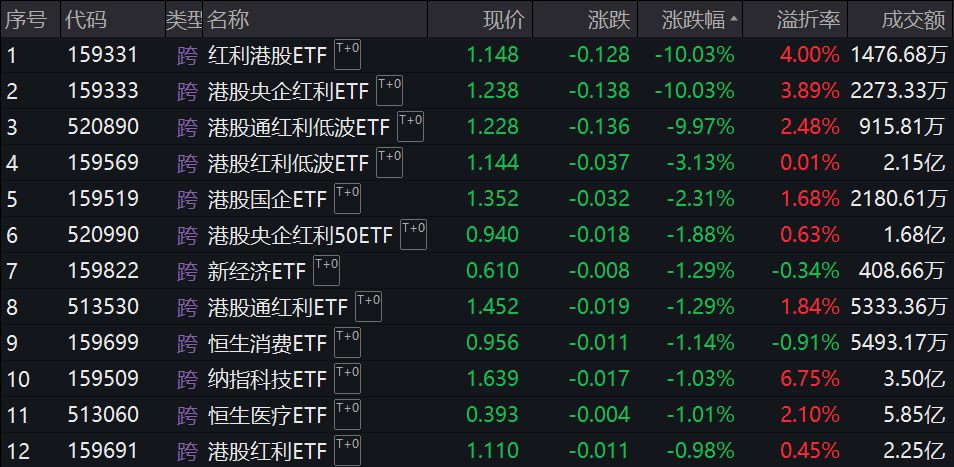Sort the list by the 溢折率 column header
Image resolution: width=954 pixels, height=467 pixels.
[807, 19]
